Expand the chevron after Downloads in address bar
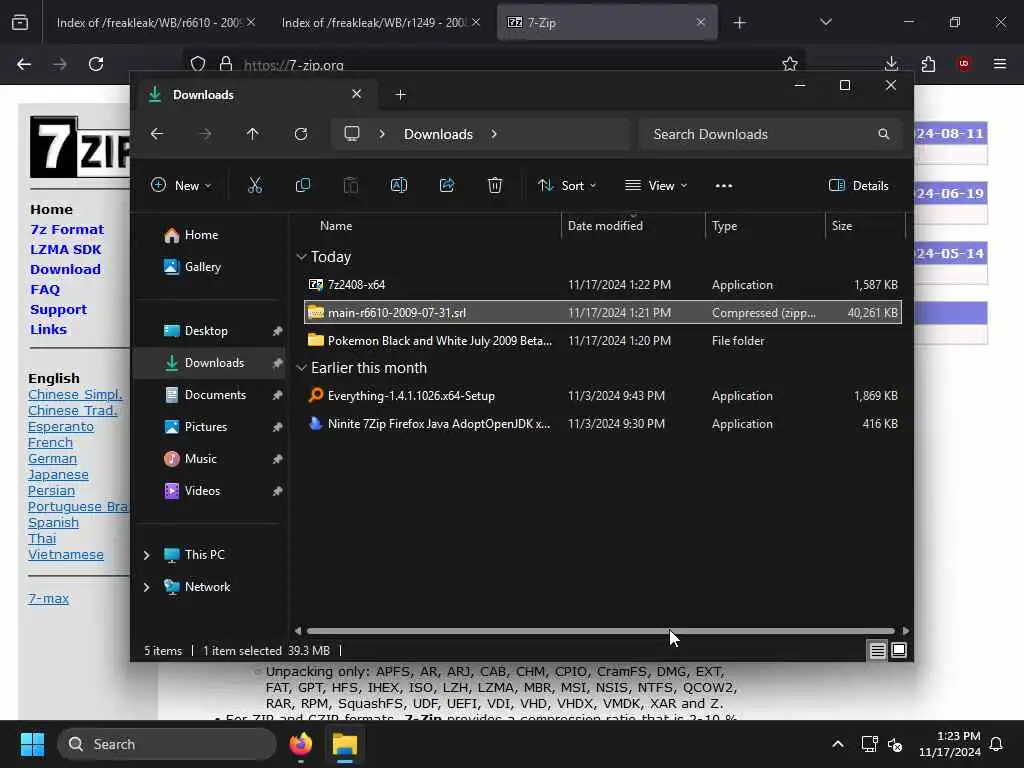 (x=494, y=134)
